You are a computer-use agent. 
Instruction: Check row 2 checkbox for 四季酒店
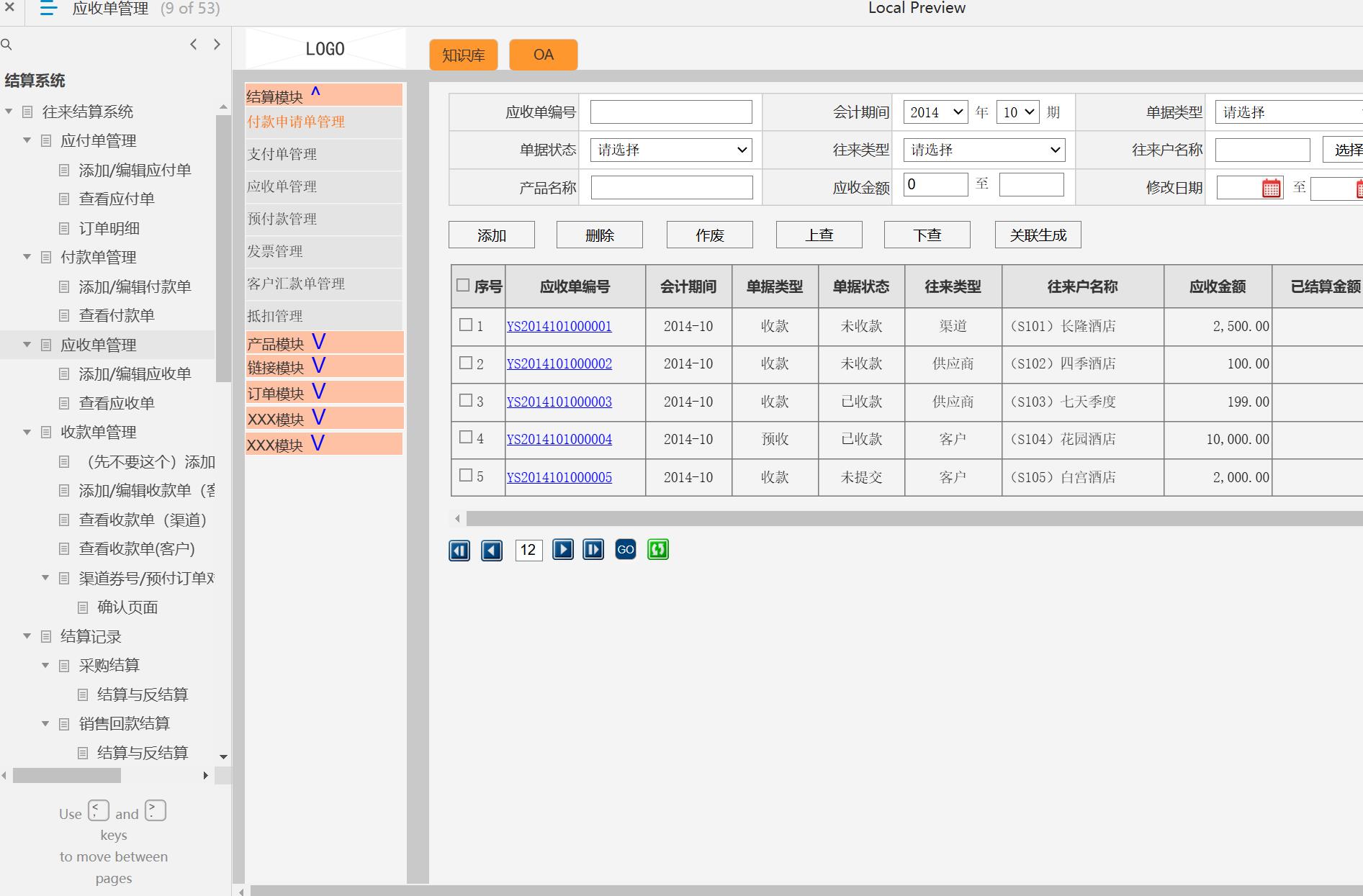point(466,363)
